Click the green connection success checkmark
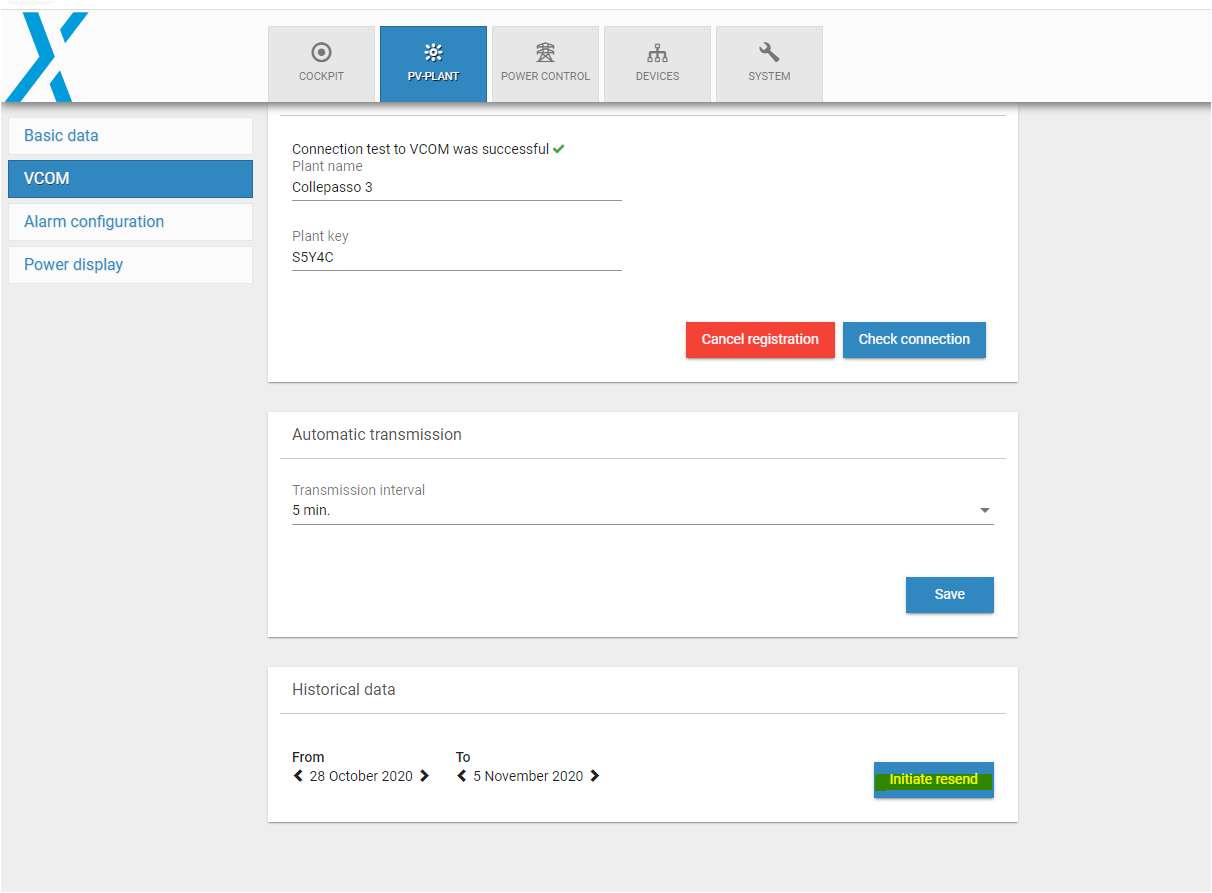This screenshot has width=1212, height=893. 559,149
